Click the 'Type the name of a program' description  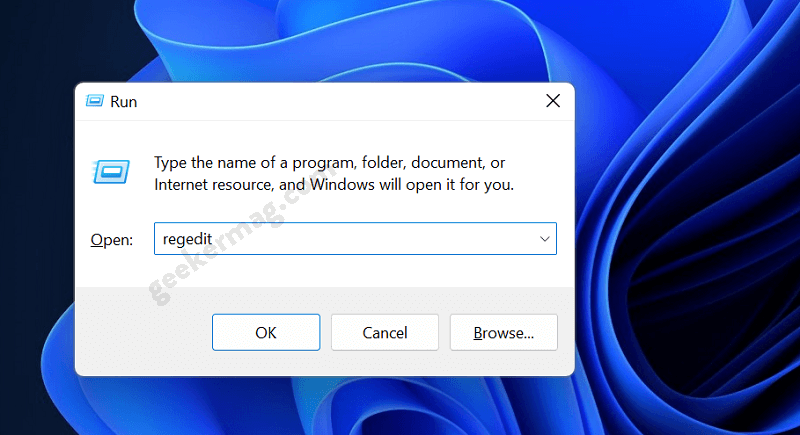click(x=334, y=173)
